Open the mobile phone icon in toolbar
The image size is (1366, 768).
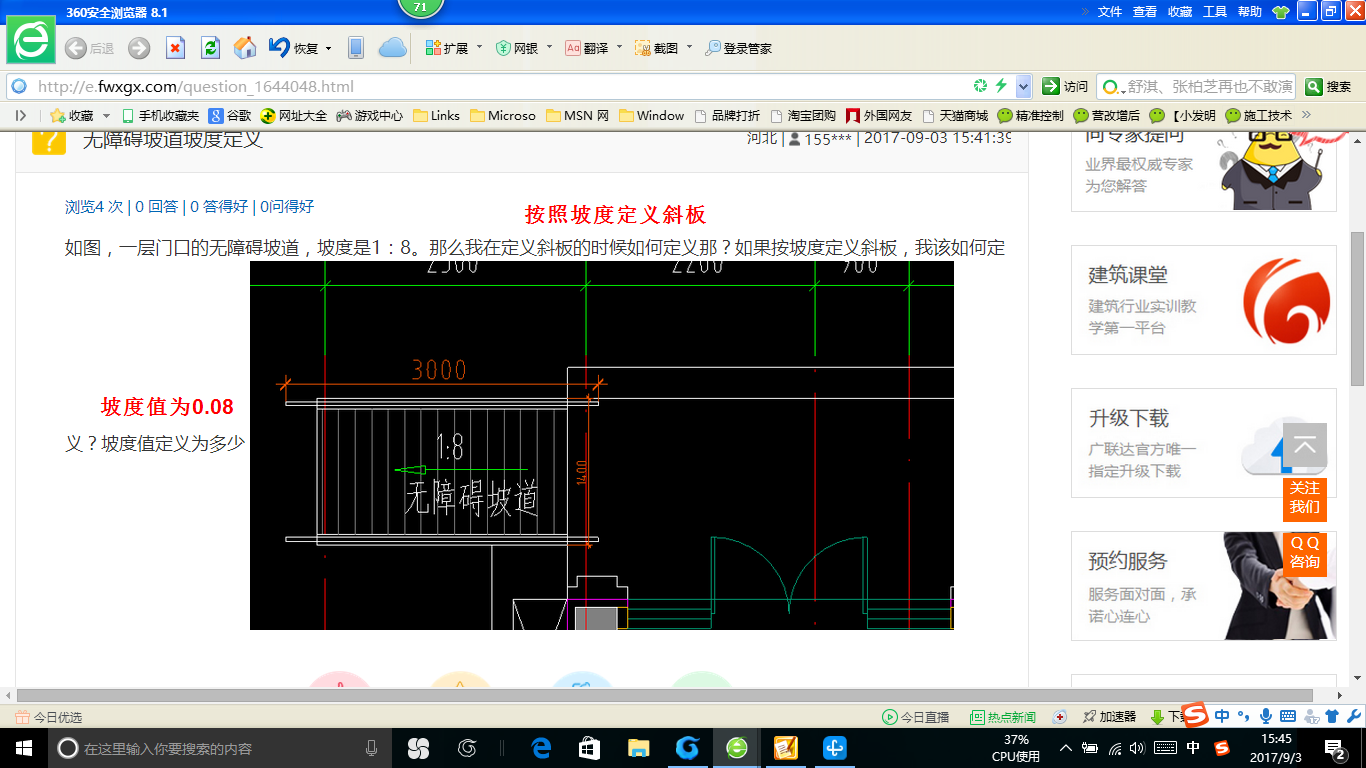(355, 48)
